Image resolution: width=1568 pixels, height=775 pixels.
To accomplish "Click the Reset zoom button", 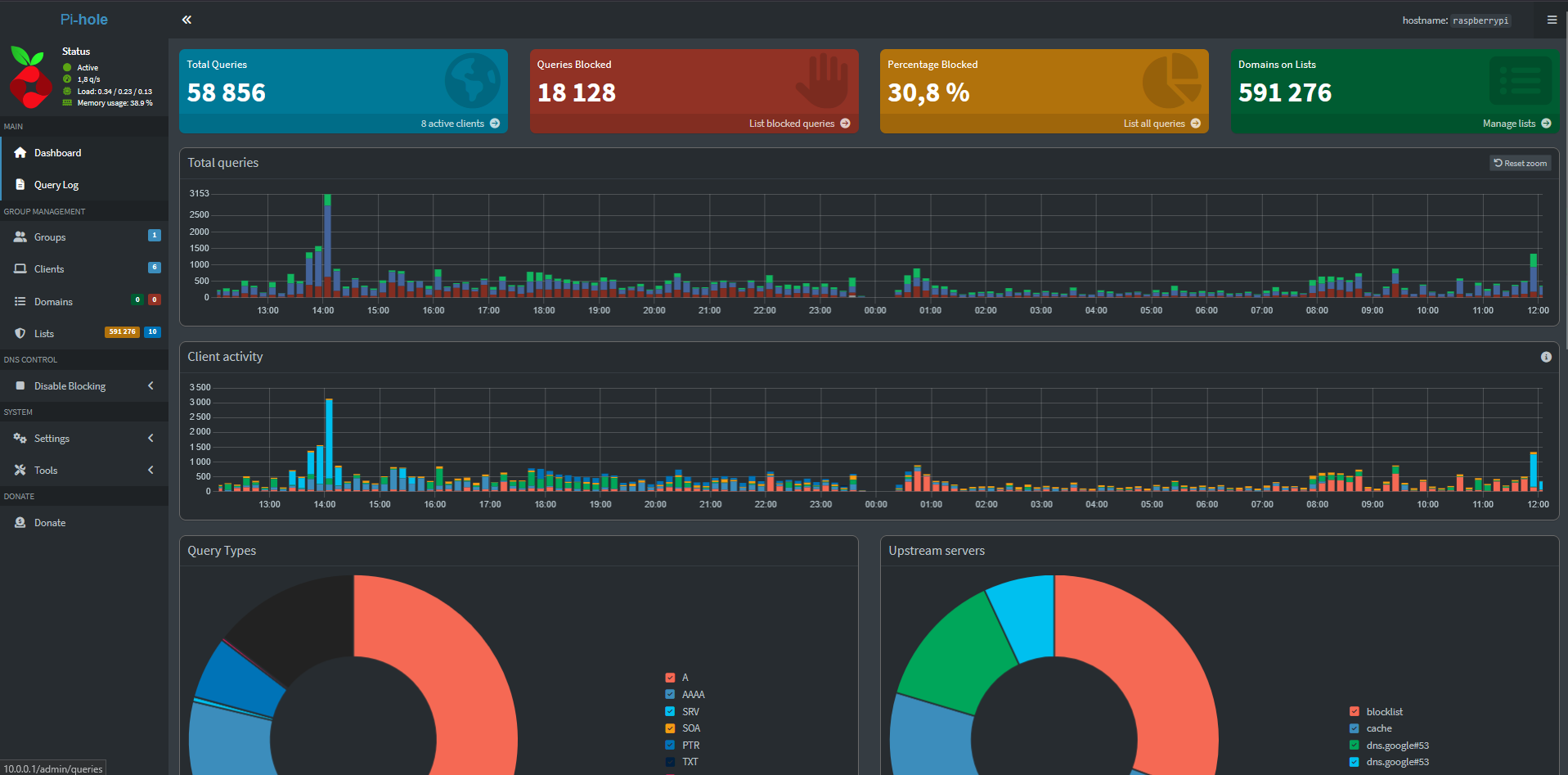I will click(x=1520, y=163).
